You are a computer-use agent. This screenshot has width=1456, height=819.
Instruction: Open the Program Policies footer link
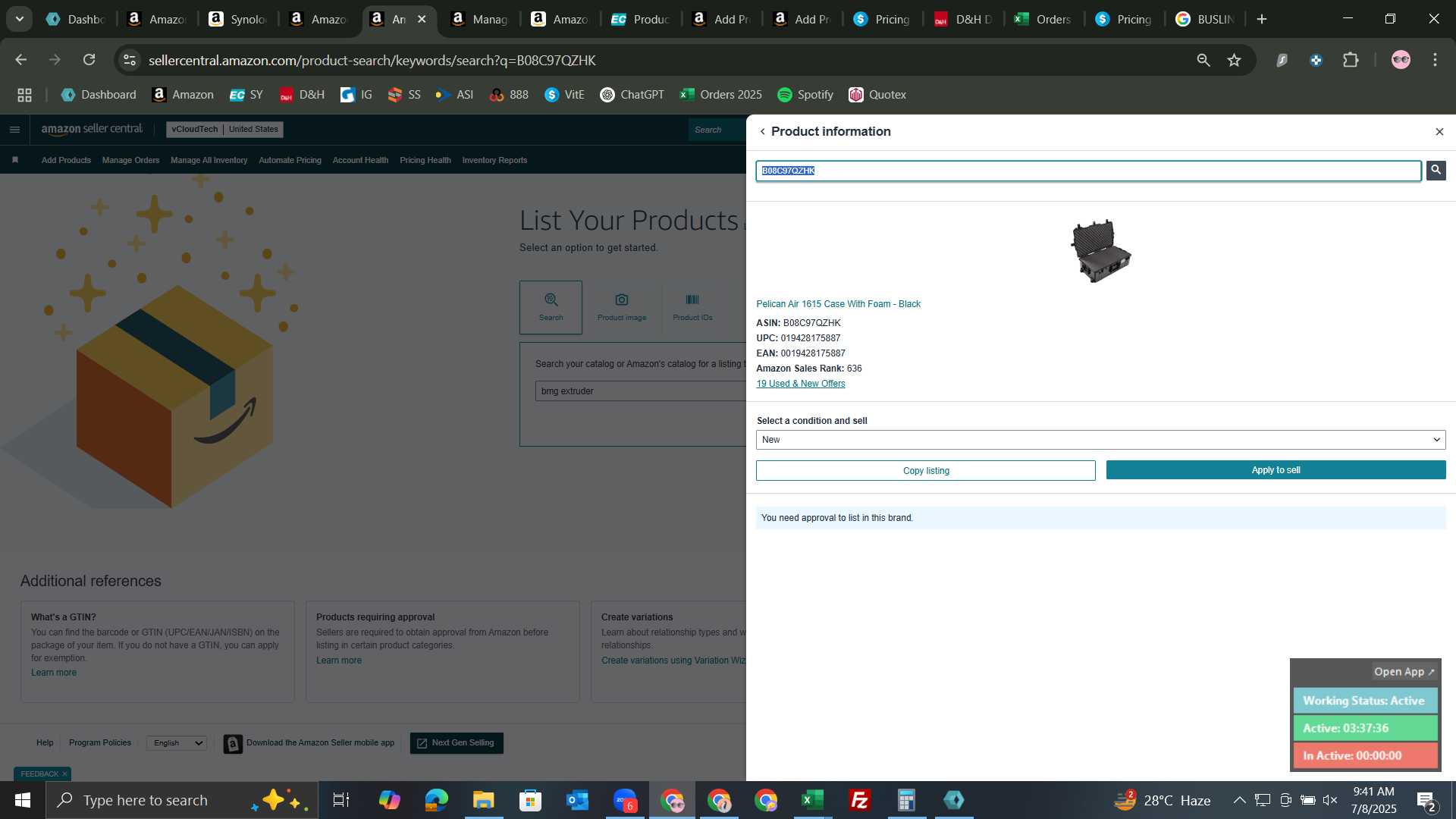point(100,743)
